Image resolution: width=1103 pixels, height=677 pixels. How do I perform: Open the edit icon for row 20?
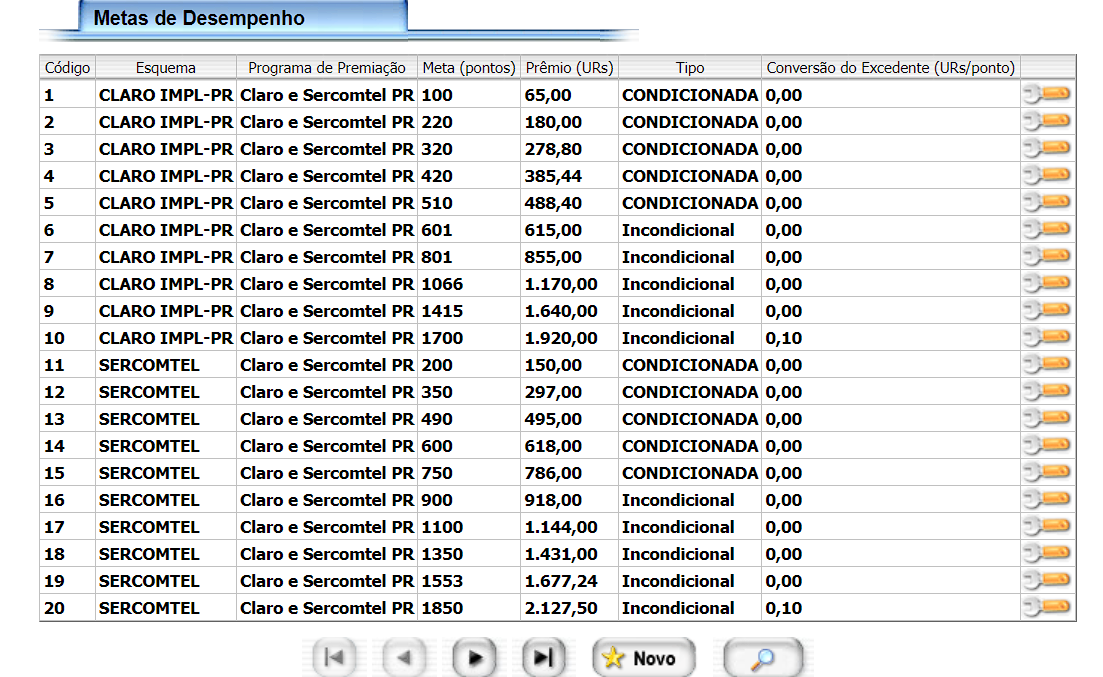click(x=1047, y=607)
